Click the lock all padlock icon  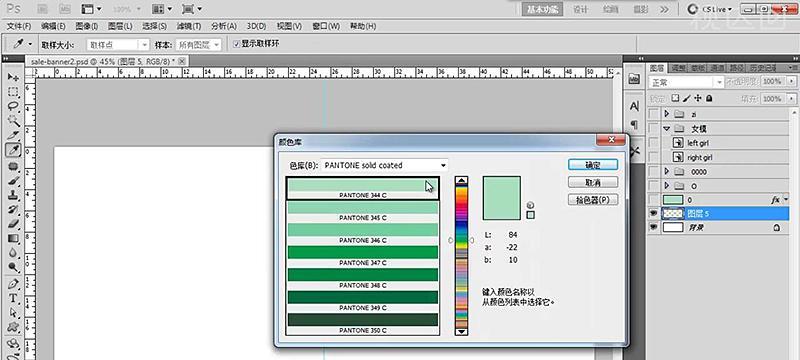pos(709,98)
